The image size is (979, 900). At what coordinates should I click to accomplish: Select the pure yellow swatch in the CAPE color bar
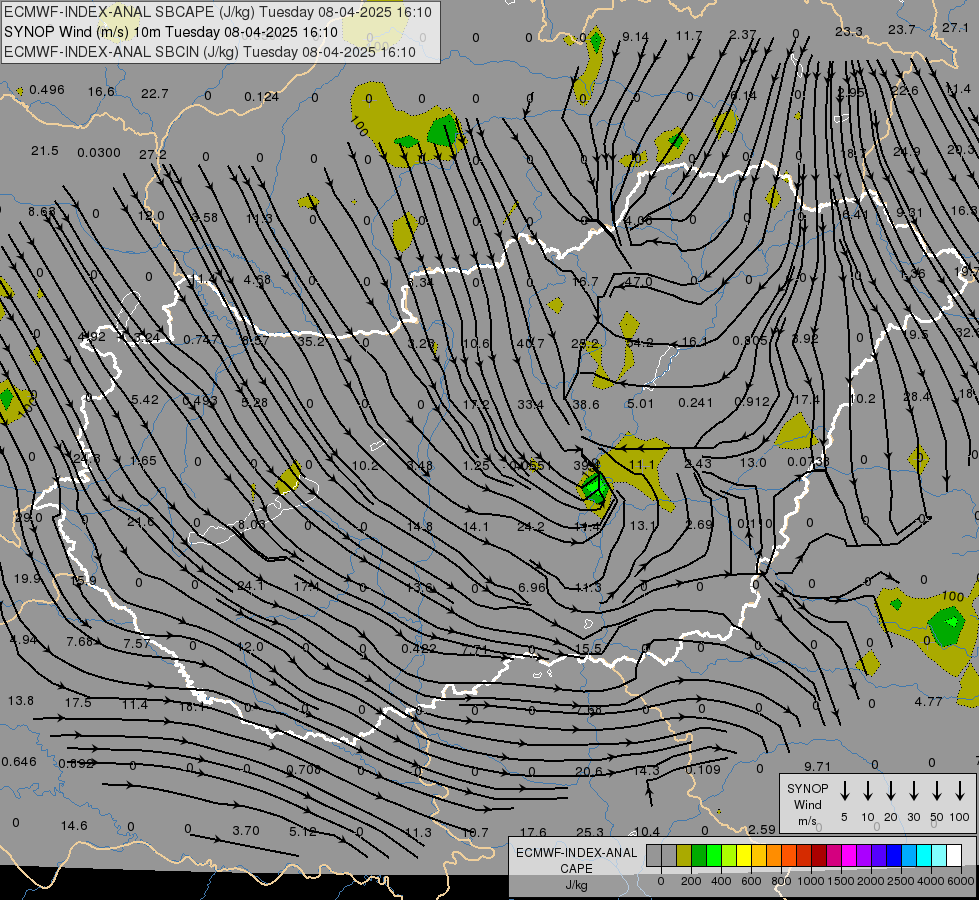click(744, 856)
